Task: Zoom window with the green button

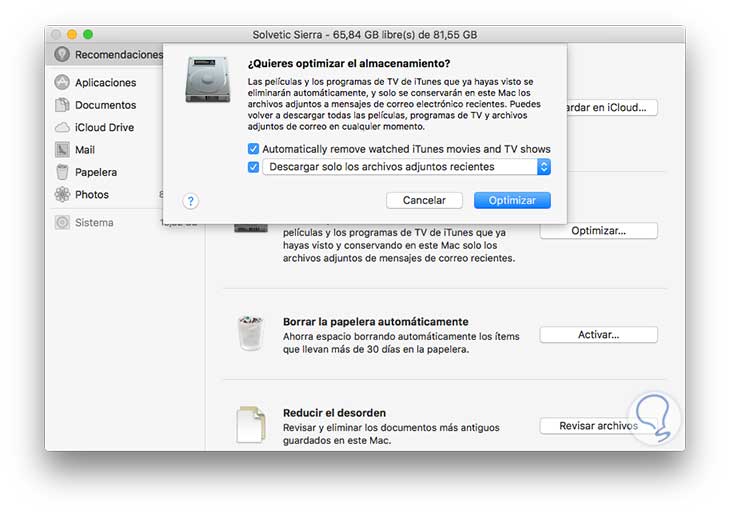Action: tap(88, 34)
